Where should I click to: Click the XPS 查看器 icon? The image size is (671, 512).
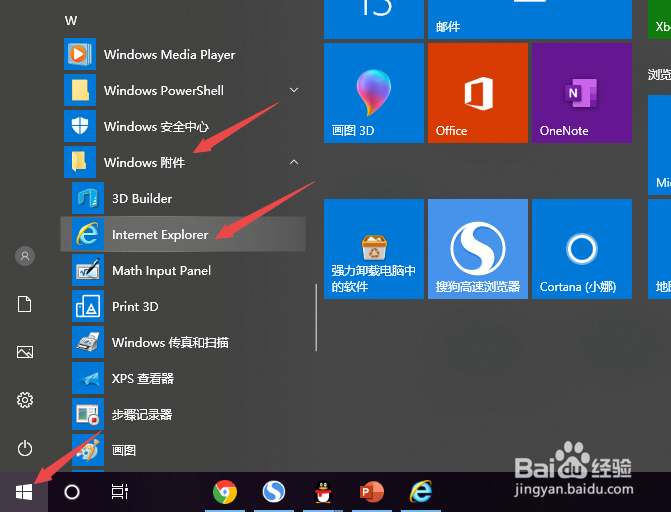(x=88, y=378)
